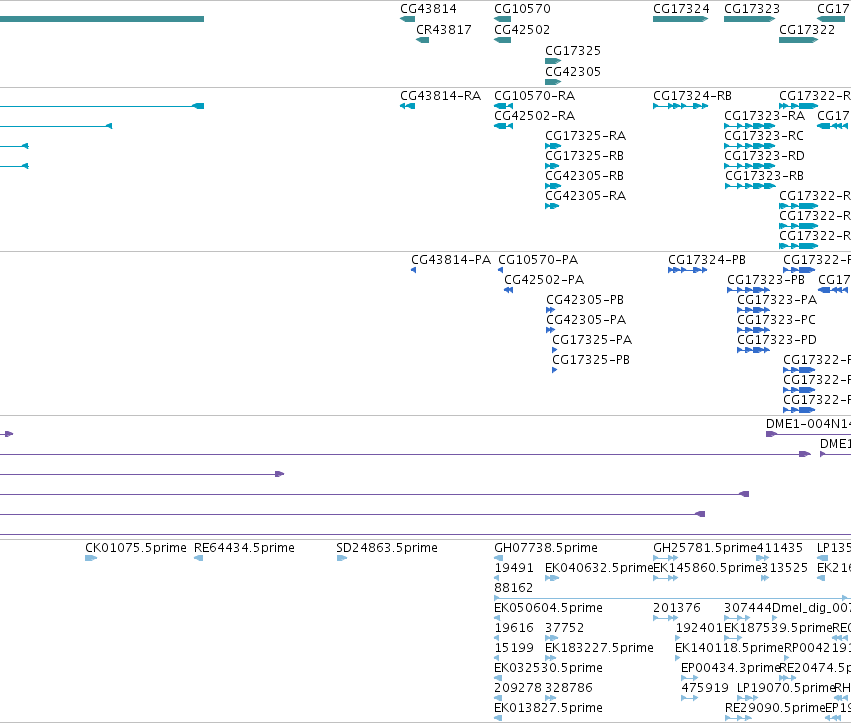Open the EK050604.5prime EST label

point(548,608)
